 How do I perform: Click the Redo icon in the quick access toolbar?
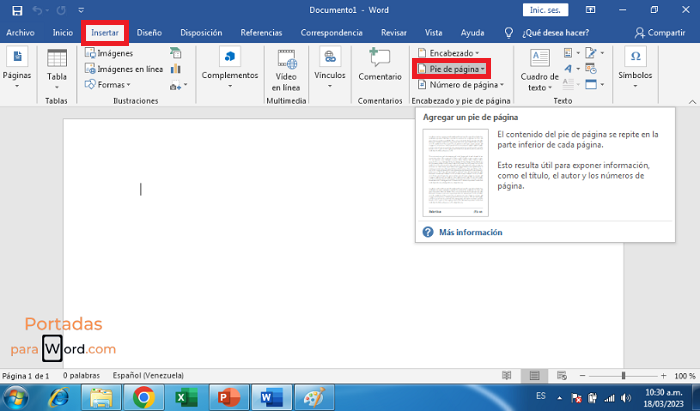coord(61,10)
